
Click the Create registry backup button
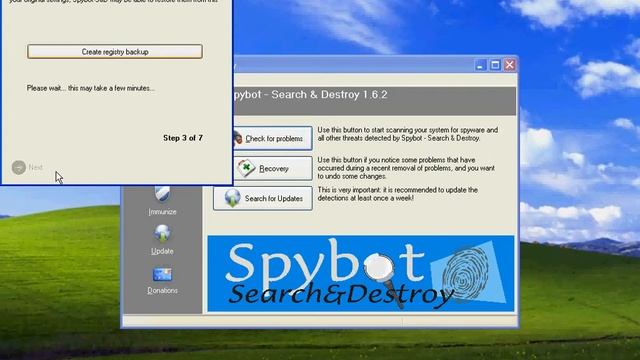[x=115, y=52]
